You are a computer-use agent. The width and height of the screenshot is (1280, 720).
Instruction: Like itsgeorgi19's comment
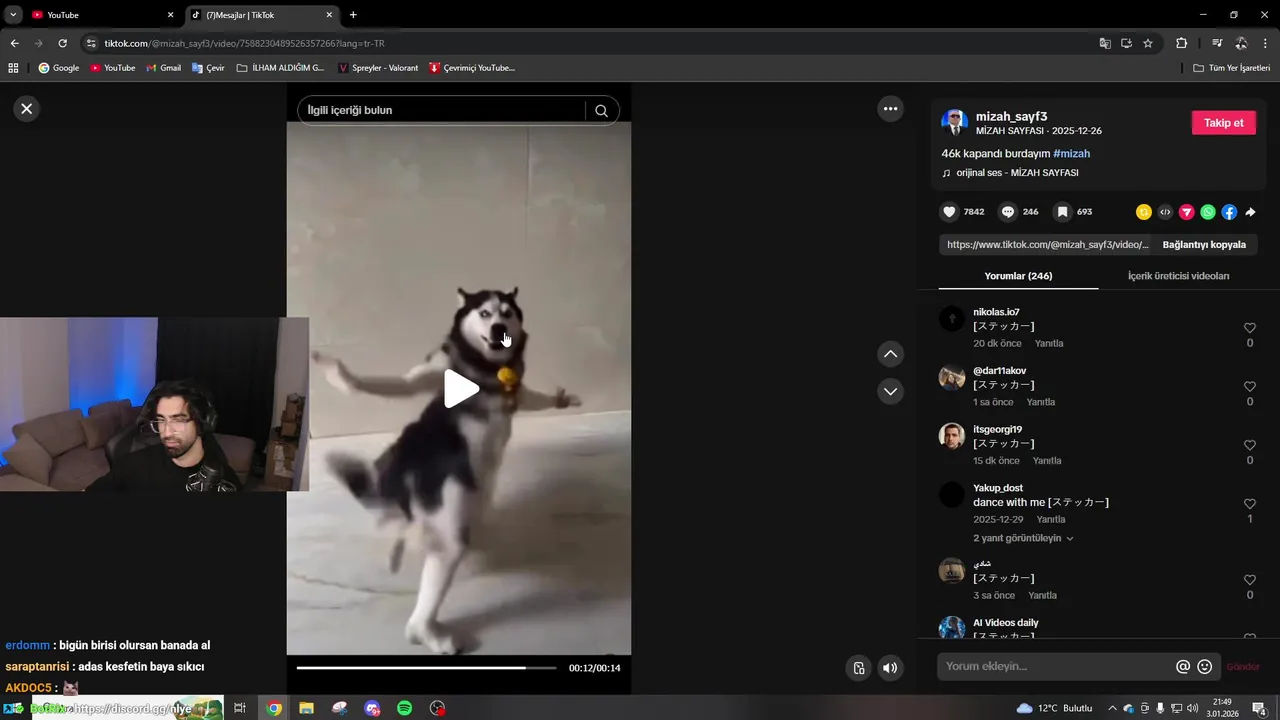coord(1249,445)
